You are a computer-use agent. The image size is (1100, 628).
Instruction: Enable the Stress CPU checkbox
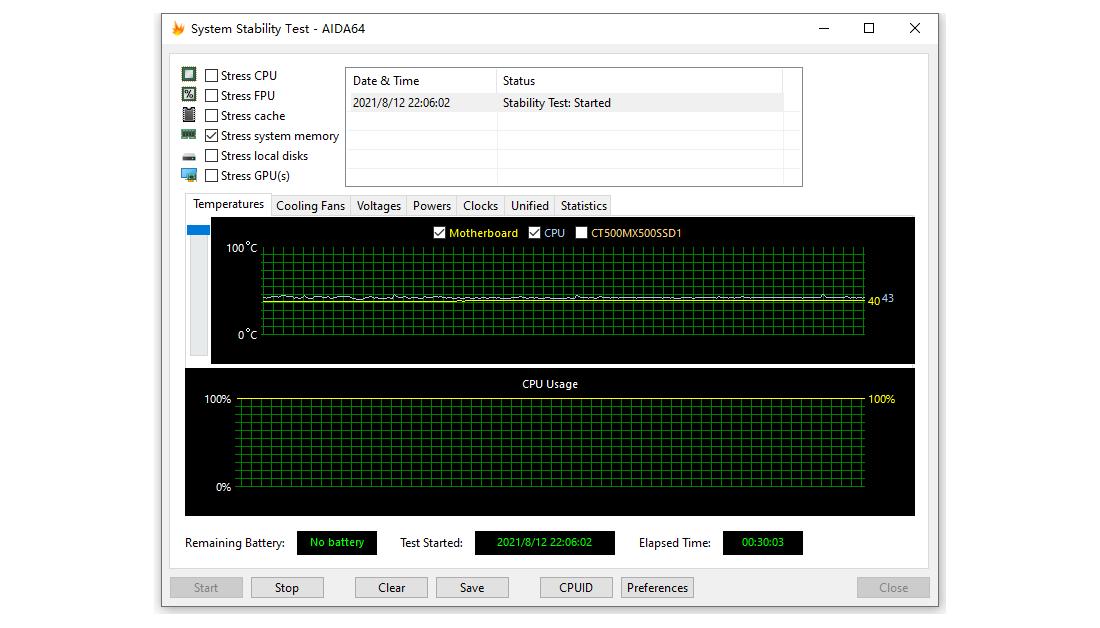211,75
